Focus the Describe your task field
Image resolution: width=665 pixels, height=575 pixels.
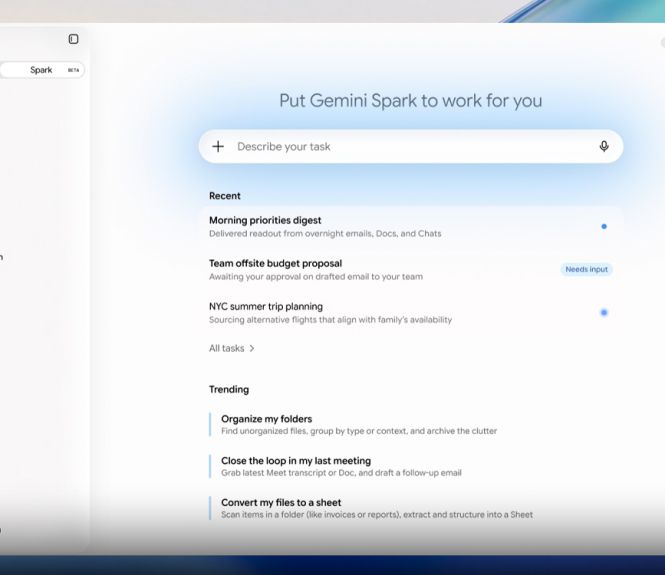(411, 147)
